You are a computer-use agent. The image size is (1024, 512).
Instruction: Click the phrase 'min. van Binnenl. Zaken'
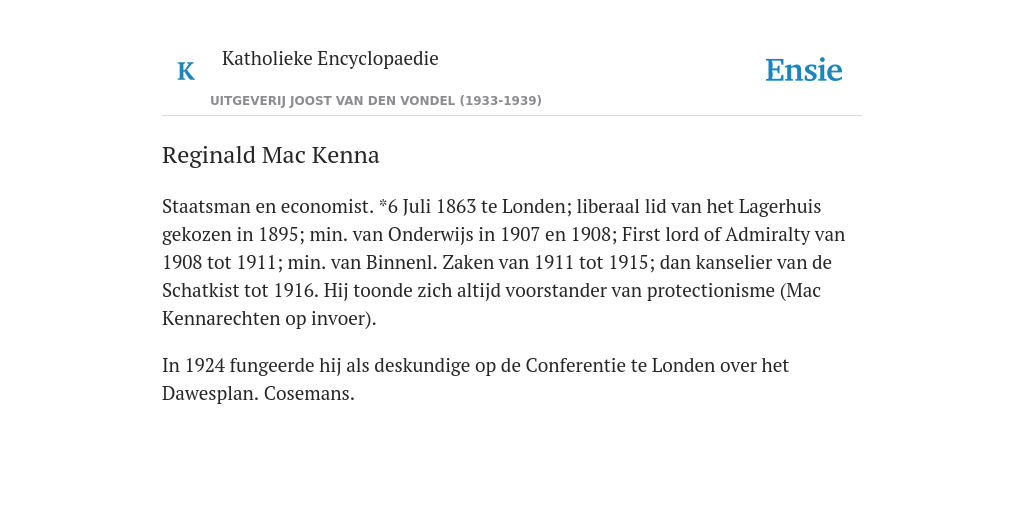[391, 263]
